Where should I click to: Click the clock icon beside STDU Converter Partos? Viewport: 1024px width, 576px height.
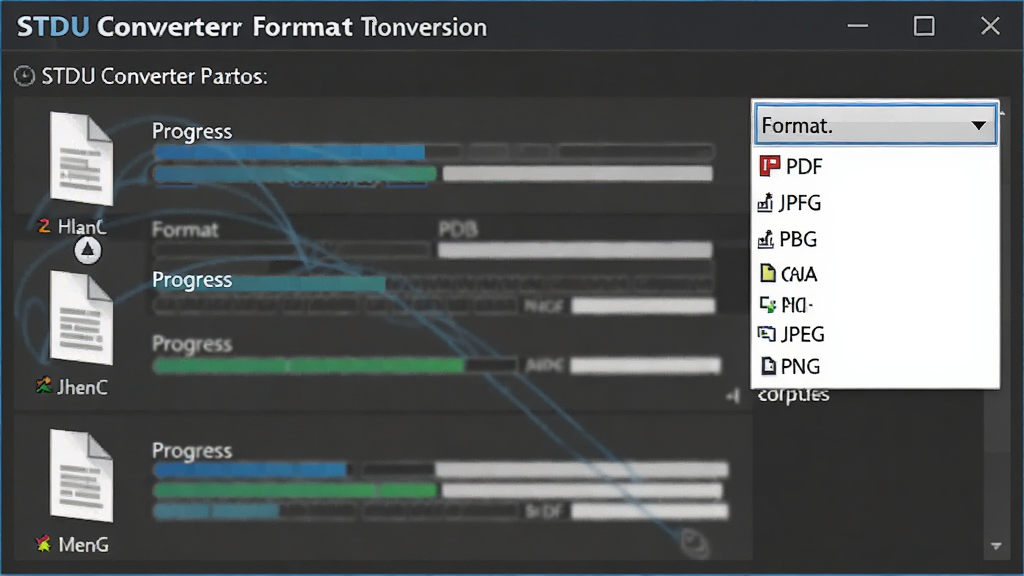click(24, 76)
